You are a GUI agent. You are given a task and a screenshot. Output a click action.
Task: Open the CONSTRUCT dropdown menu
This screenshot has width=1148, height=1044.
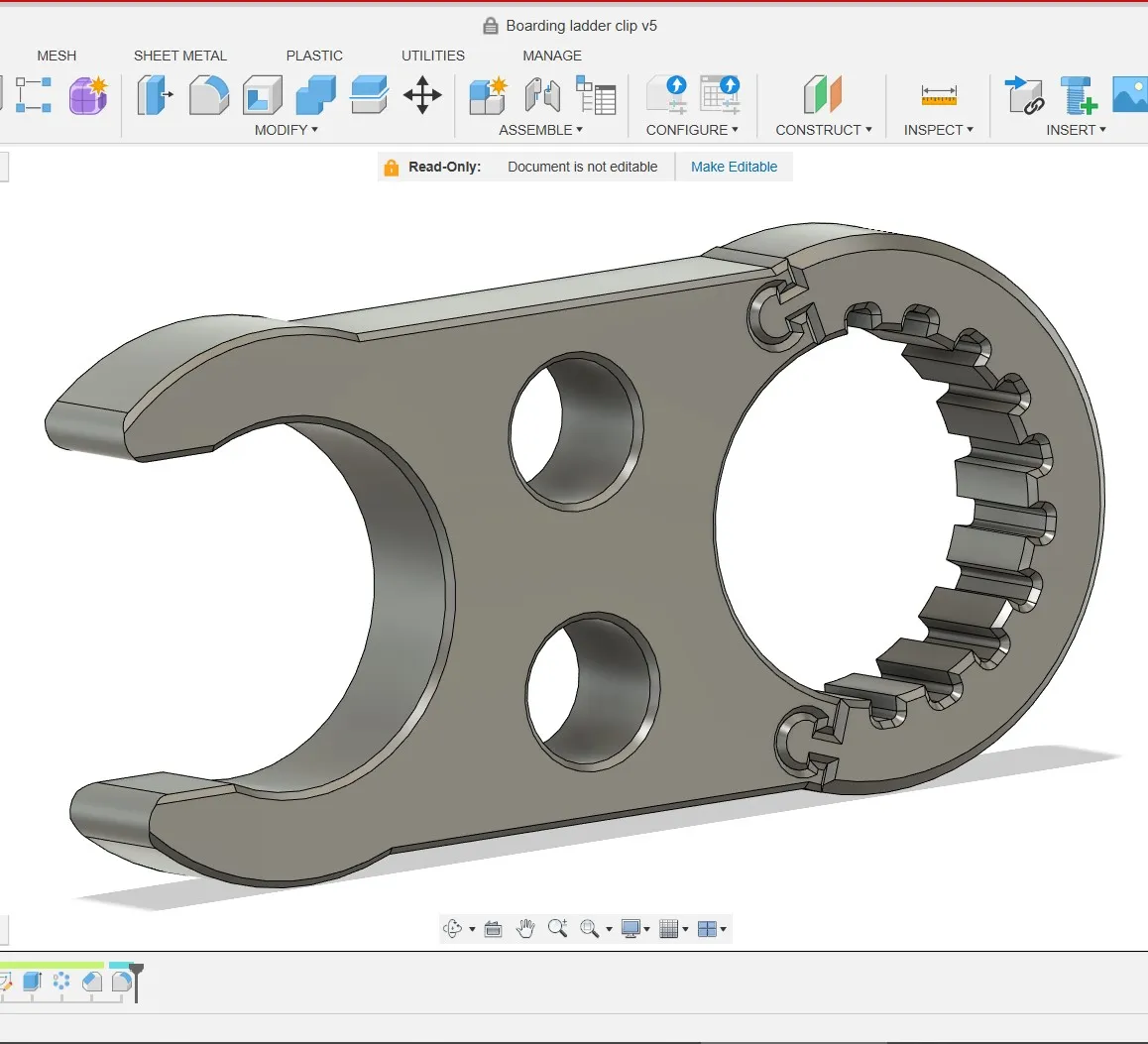[x=824, y=130]
